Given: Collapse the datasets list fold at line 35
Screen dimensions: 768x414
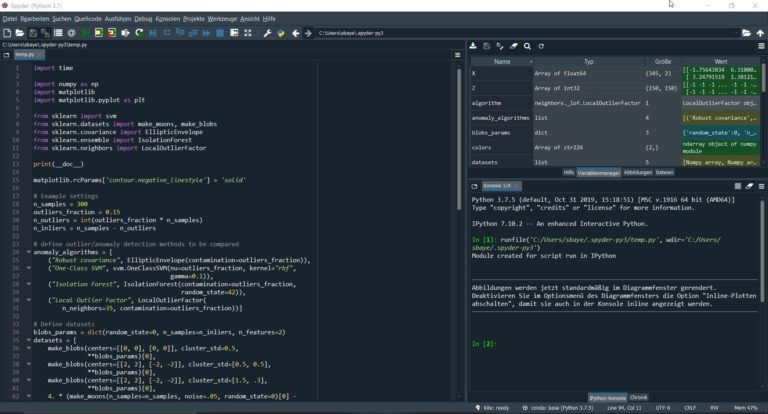Looking at the screenshot, I should [x=28, y=340].
